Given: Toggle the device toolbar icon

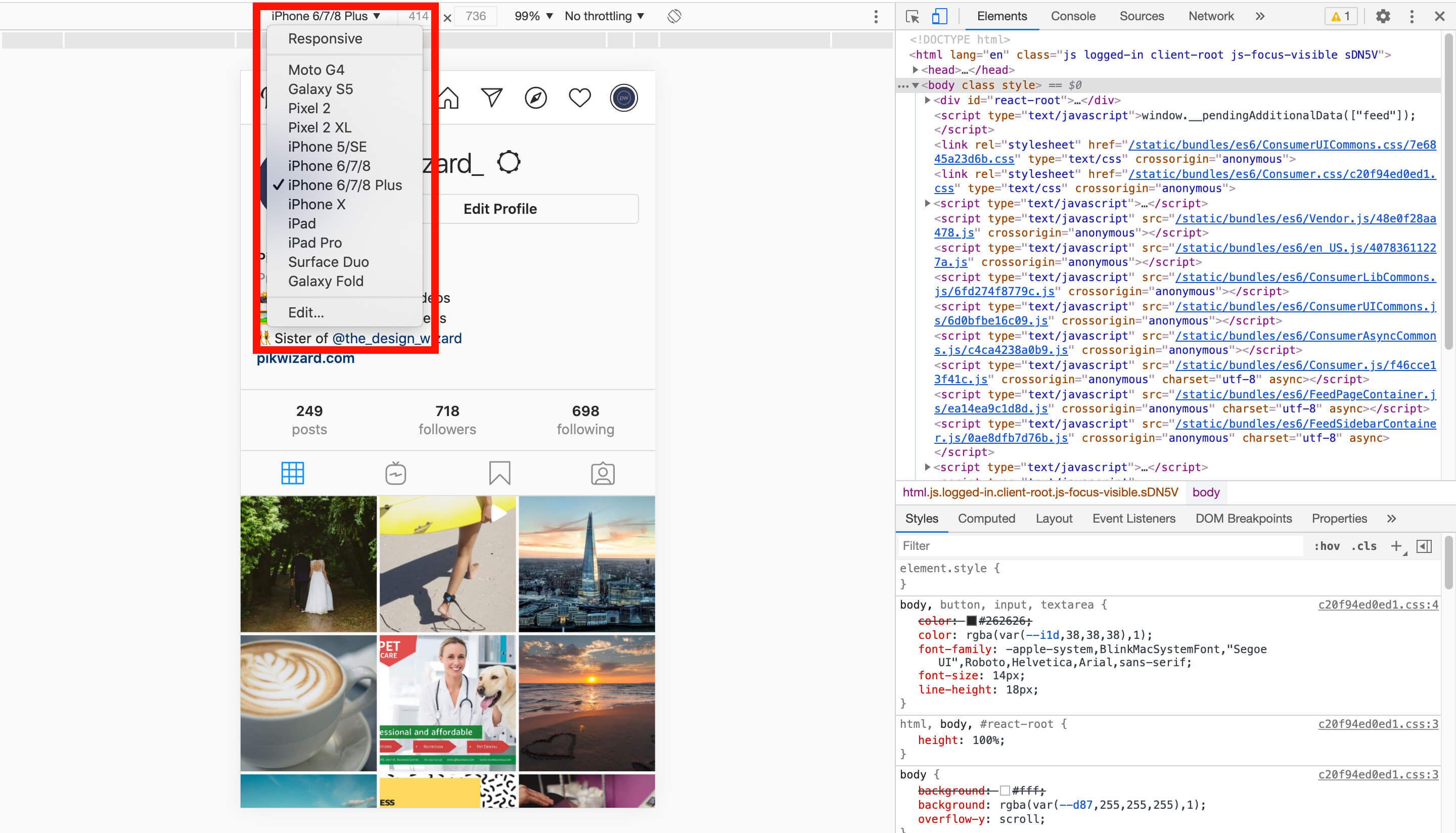Looking at the screenshot, I should 939,16.
